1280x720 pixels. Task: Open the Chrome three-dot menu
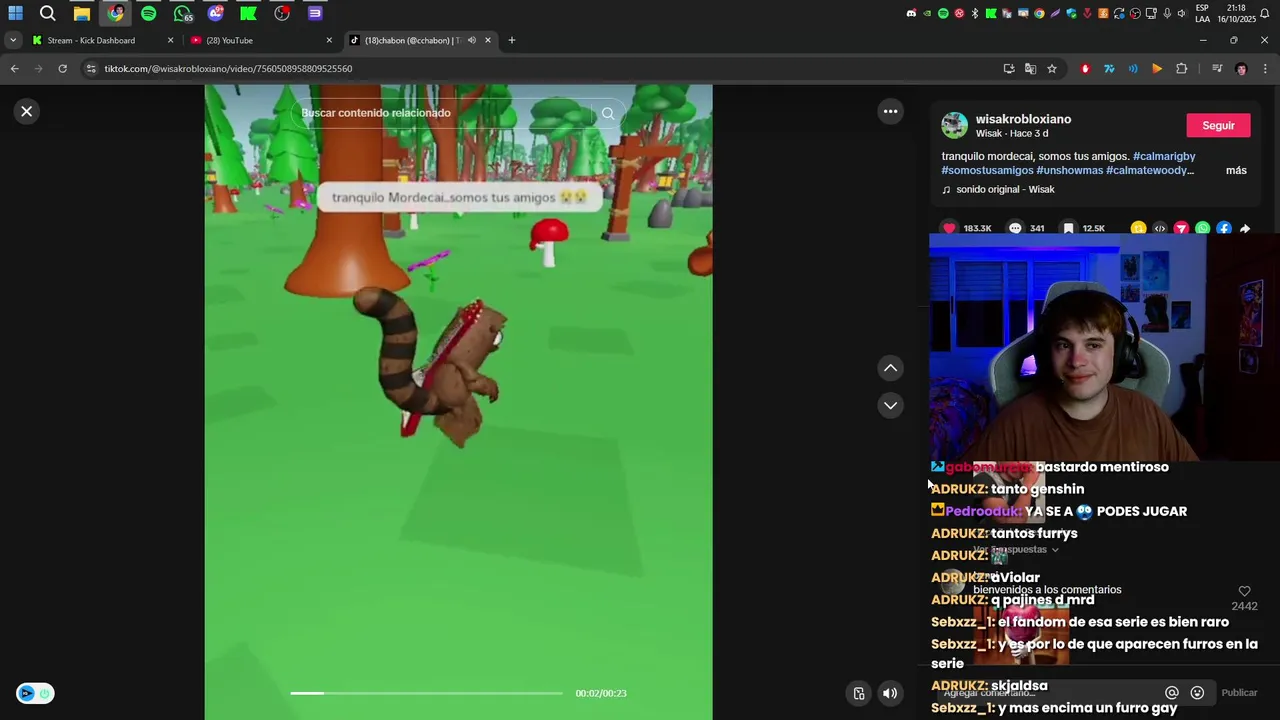tap(1265, 69)
